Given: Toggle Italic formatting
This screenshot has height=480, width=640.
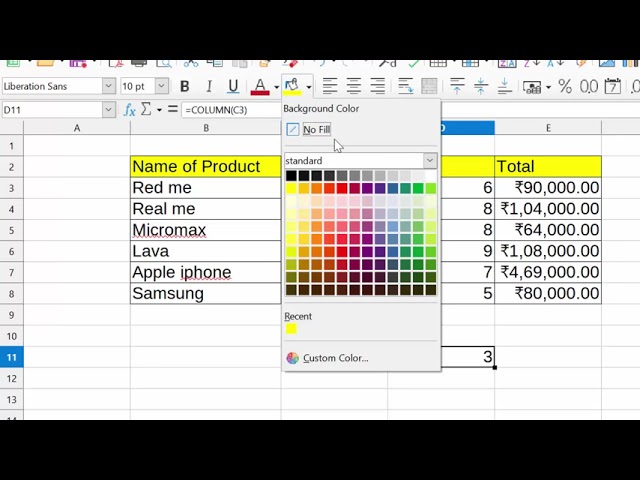Looking at the screenshot, I should 209,87.
